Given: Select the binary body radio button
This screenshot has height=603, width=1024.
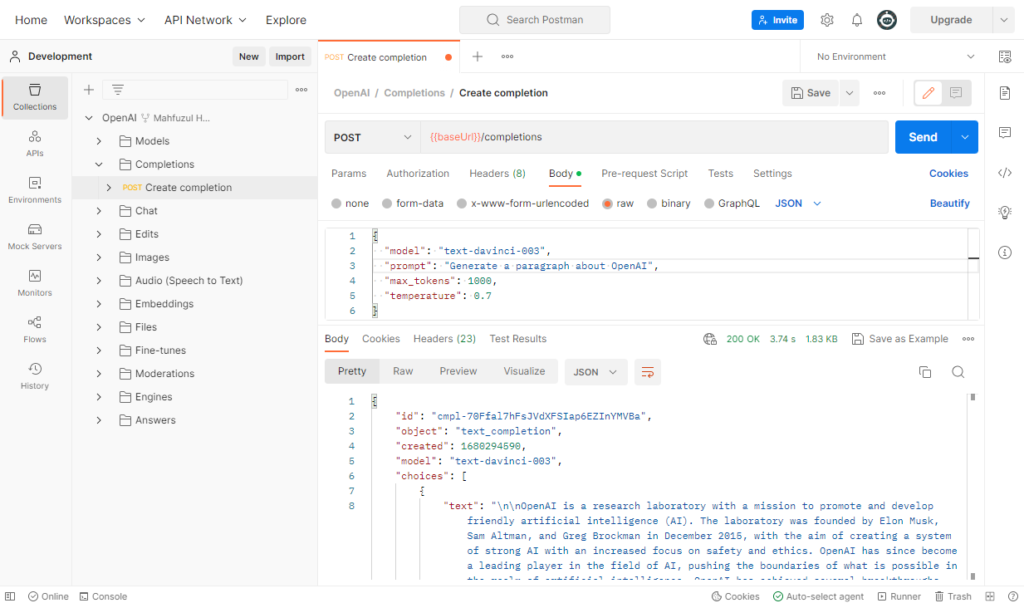Looking at the screenshot, I should (x=650, y=203).
